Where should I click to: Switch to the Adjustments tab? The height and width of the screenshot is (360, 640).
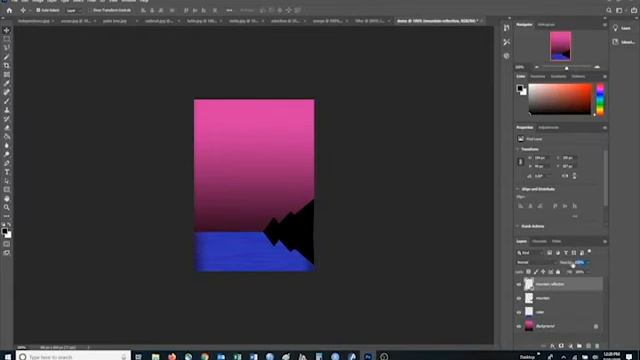pos(548,128)
